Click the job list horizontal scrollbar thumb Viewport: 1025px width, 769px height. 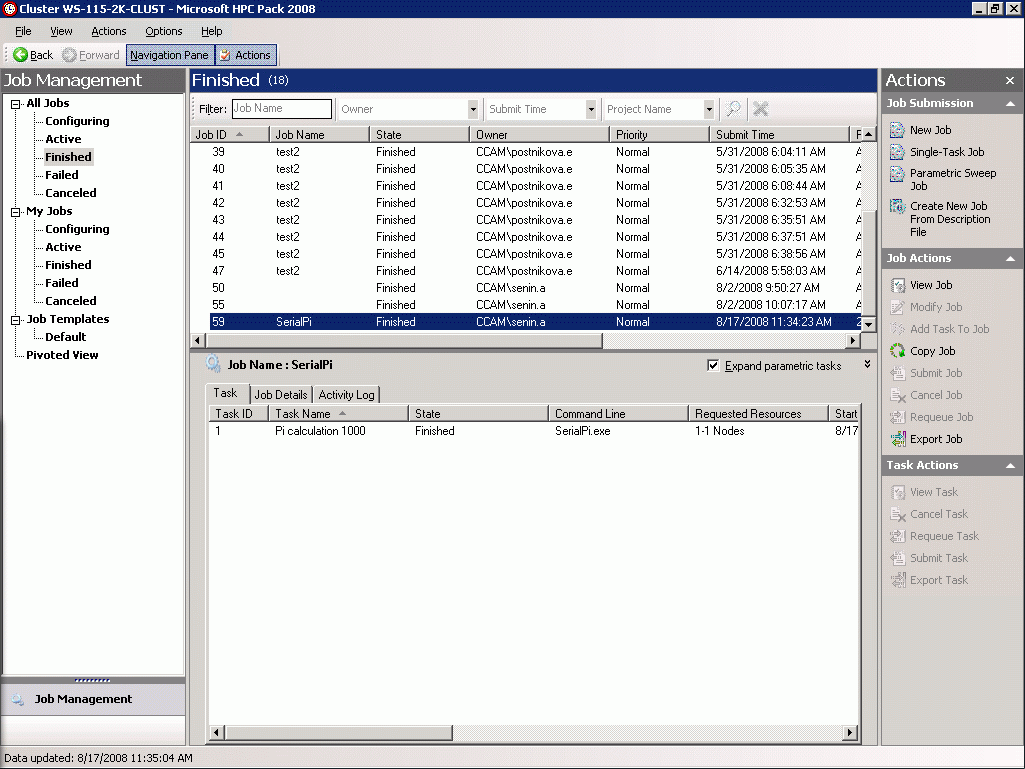(x=403, y=341)
